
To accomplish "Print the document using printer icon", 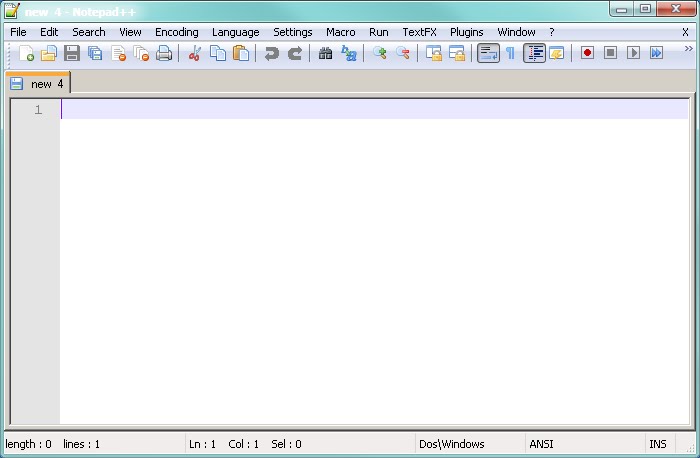I will [164, 53].
